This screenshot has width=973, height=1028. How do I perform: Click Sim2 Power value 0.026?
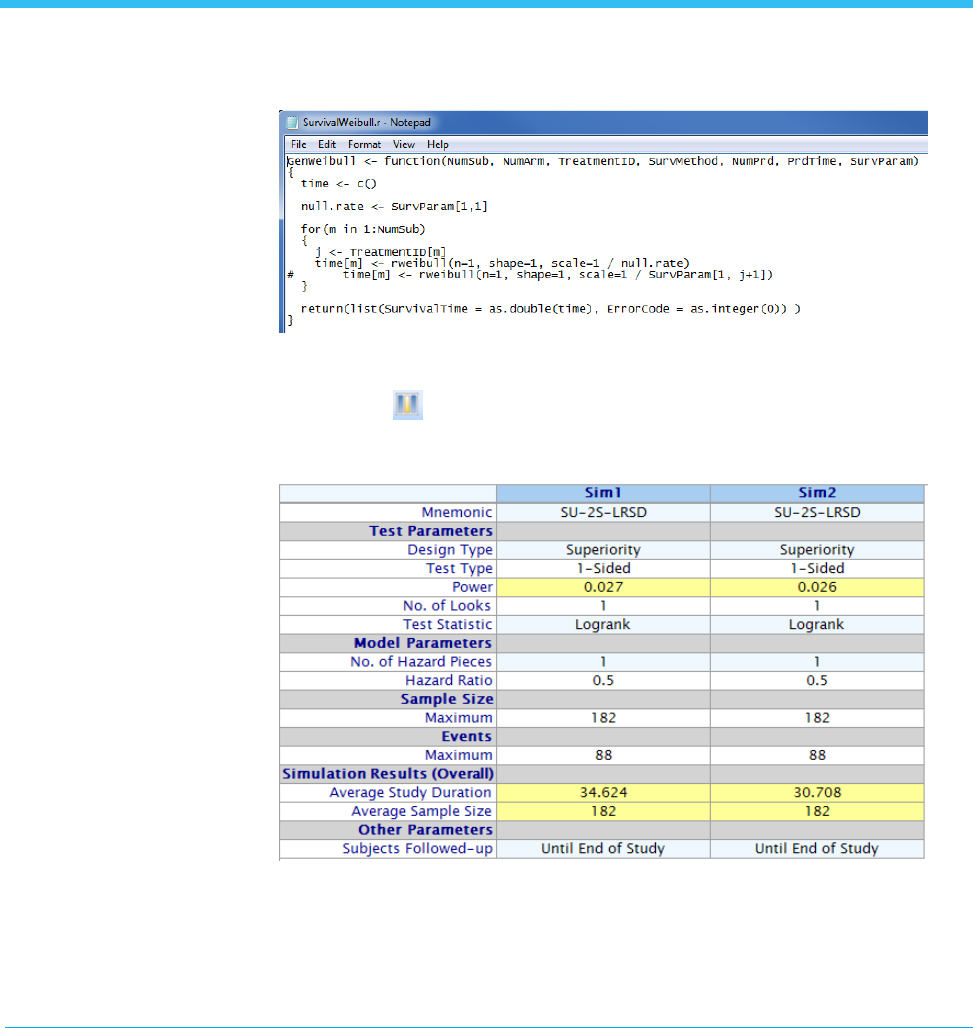[817, 587]
